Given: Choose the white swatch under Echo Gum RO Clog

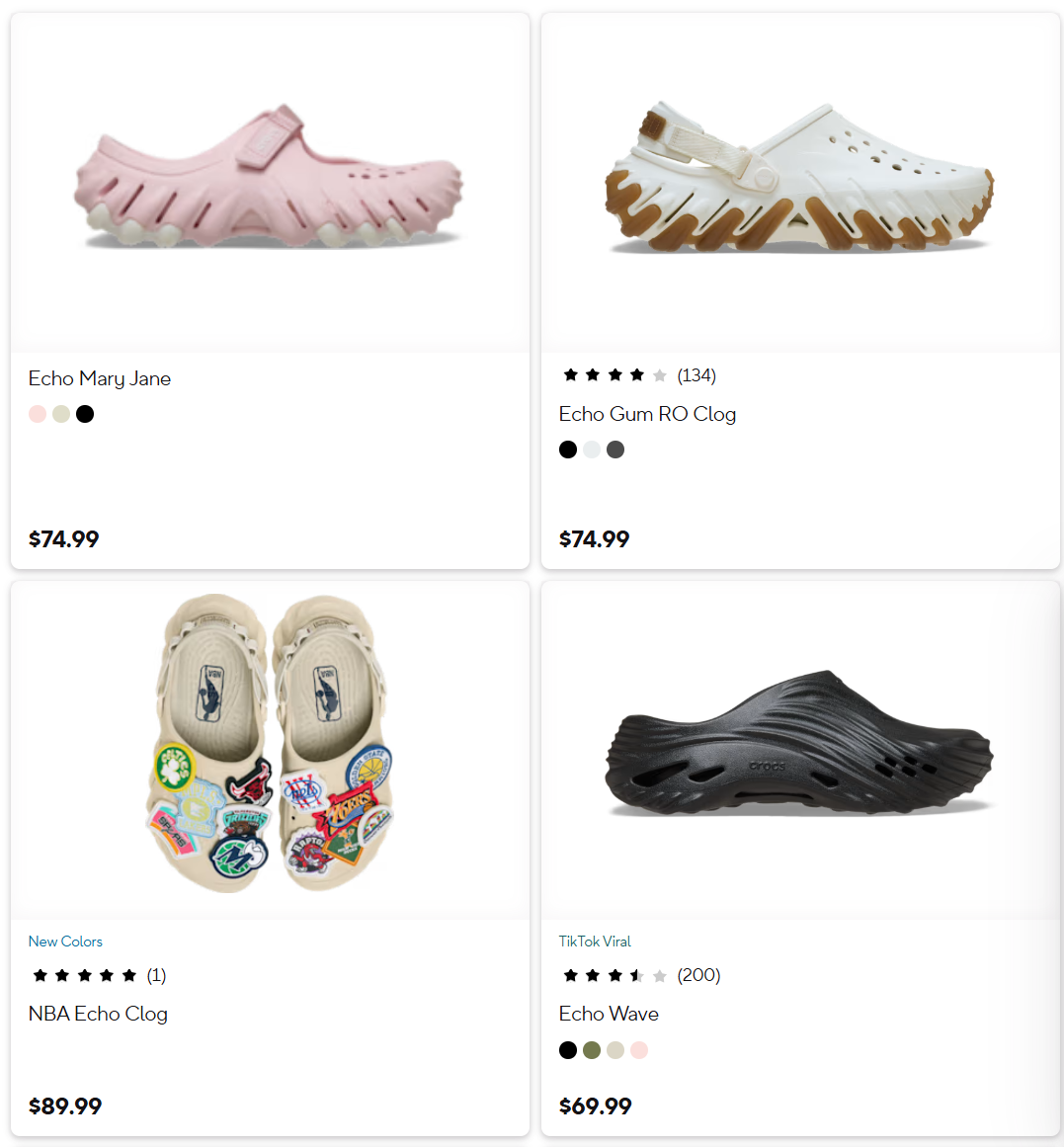Looking at the screenshot, I should point(592,450).
